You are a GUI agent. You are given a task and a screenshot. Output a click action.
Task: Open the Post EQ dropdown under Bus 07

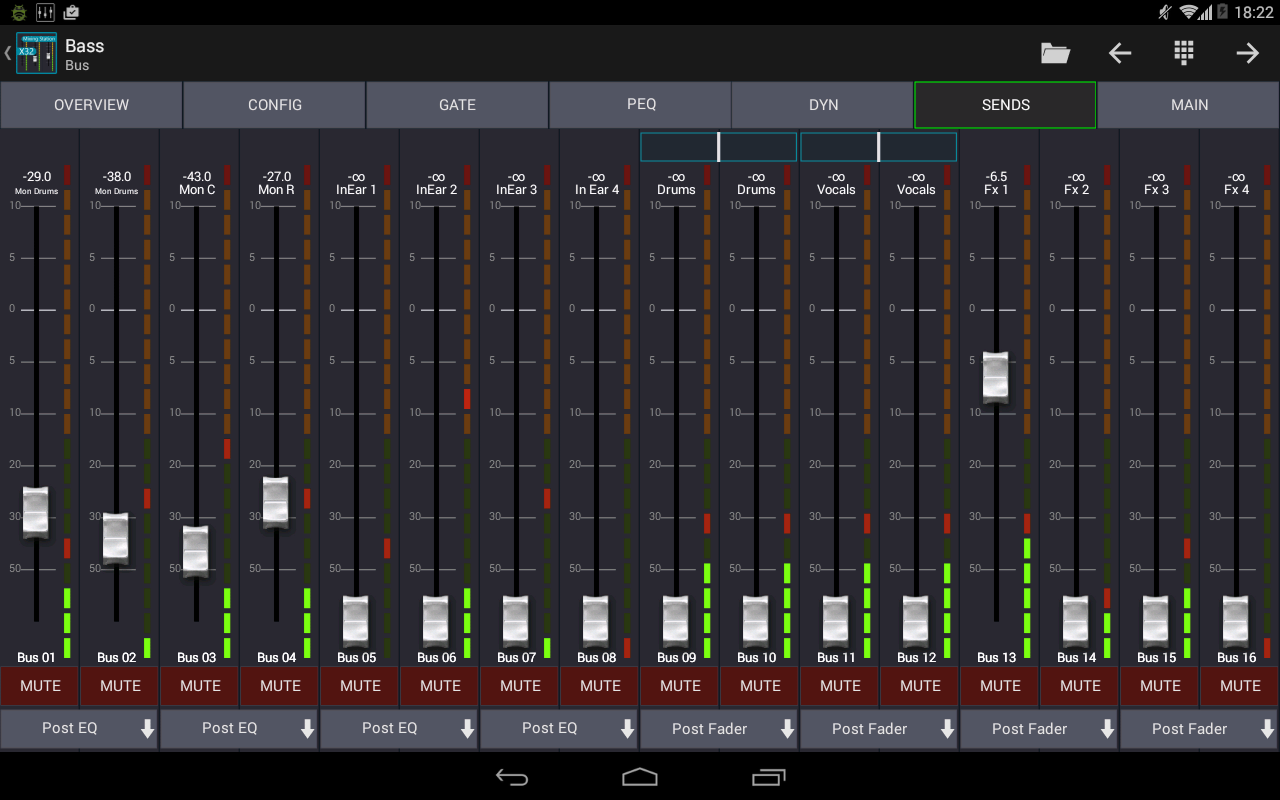(559, 729)
